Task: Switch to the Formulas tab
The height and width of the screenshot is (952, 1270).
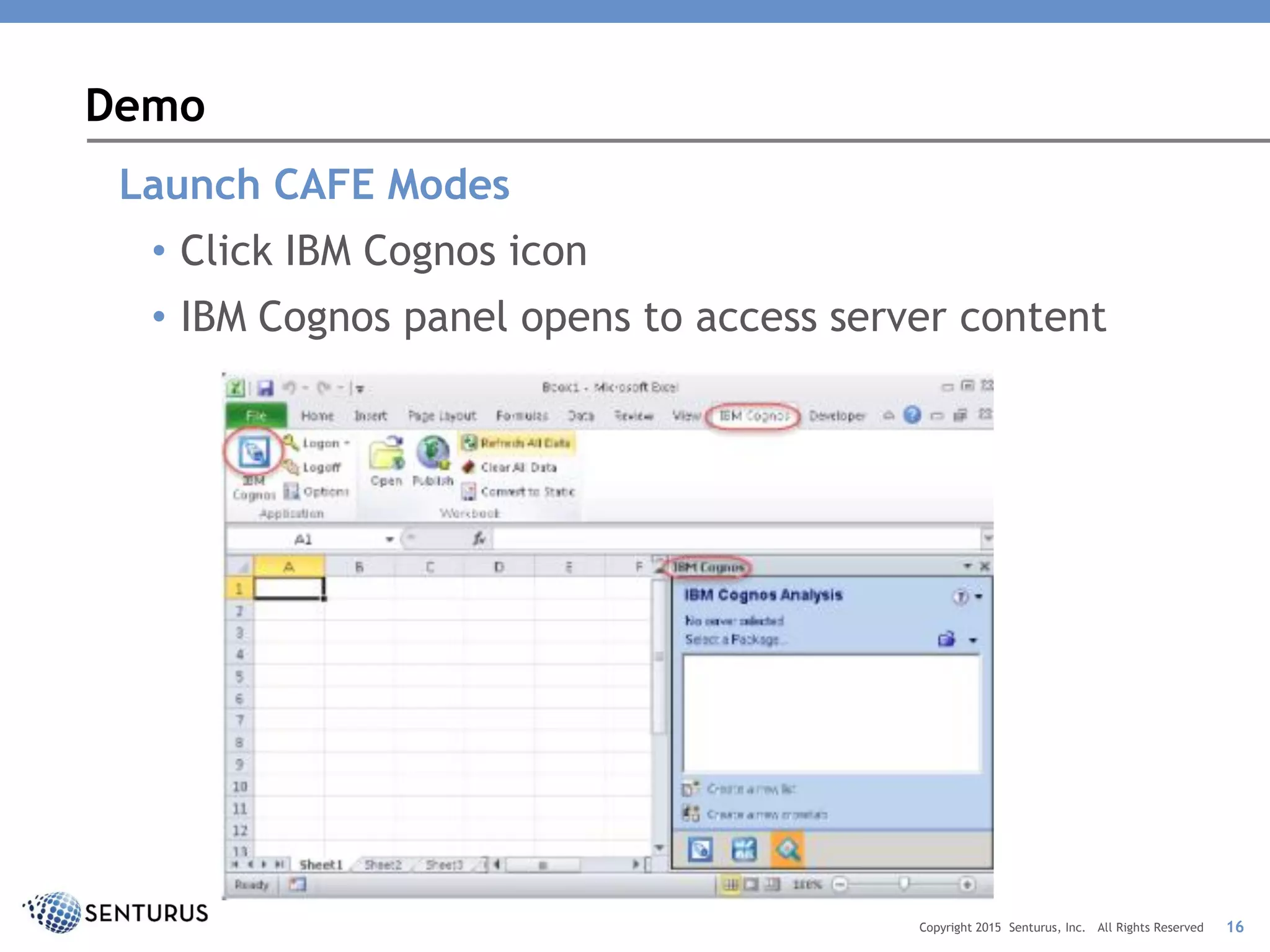Action: pos(522,415)
